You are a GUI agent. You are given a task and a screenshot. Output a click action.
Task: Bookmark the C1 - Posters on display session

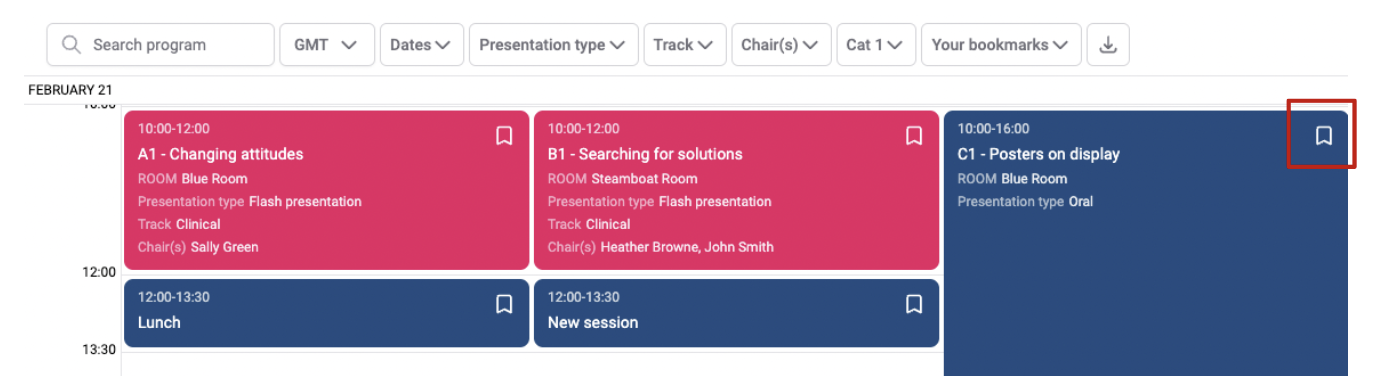[1323, 135]
